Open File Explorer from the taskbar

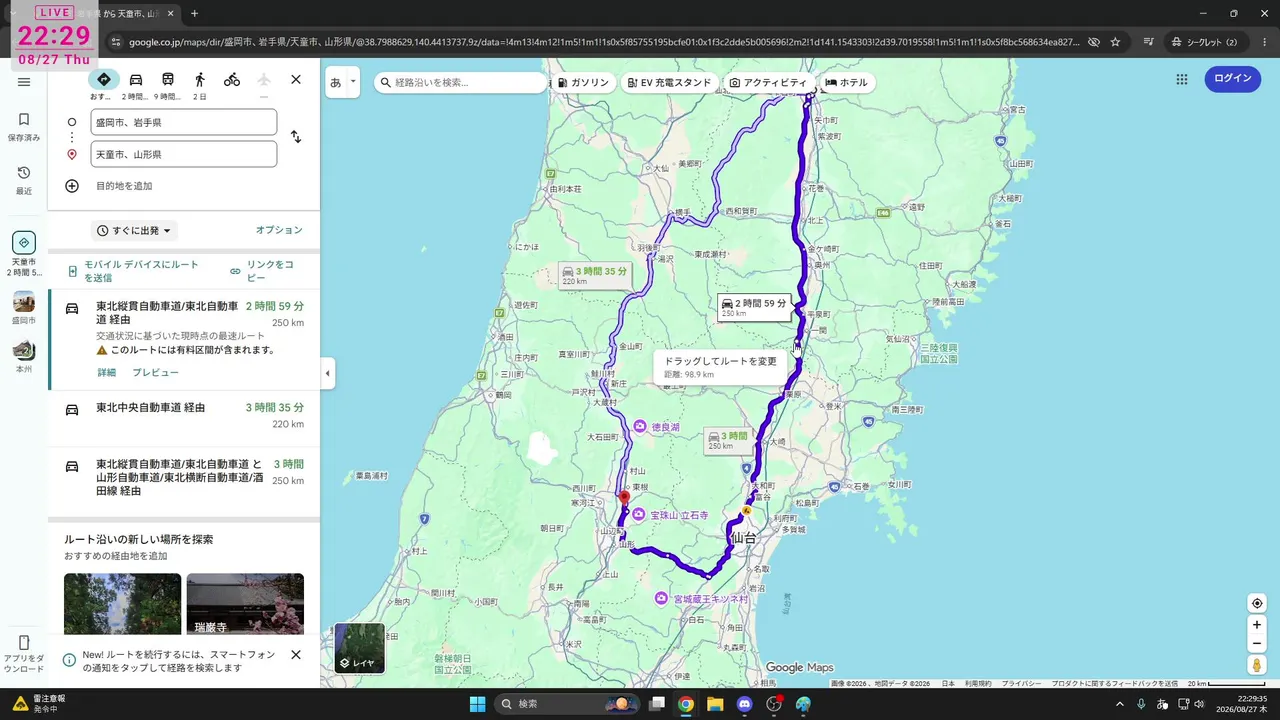click(715, 704)
